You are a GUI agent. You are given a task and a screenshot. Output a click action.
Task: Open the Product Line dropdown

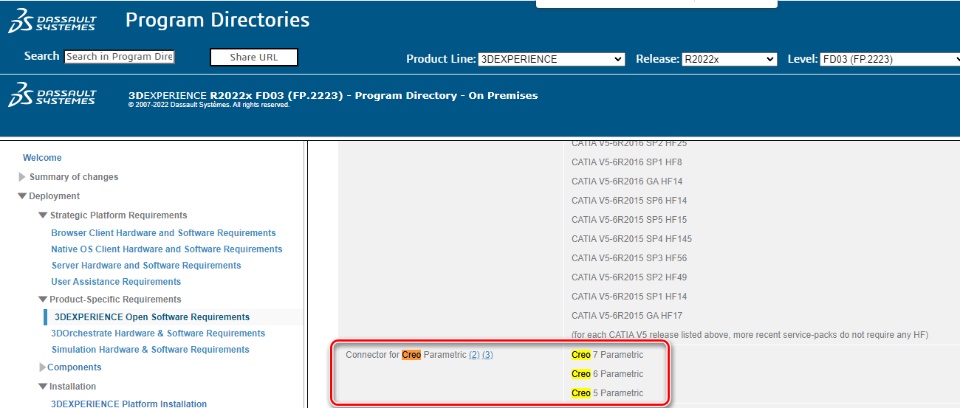coord(551,59)
